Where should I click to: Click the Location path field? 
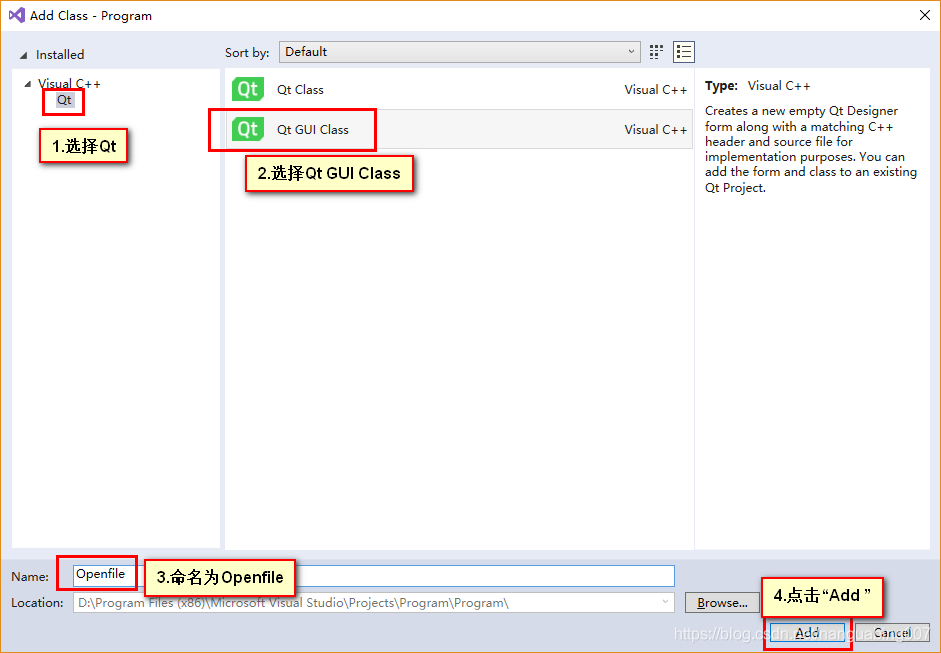tap(373, 603)
